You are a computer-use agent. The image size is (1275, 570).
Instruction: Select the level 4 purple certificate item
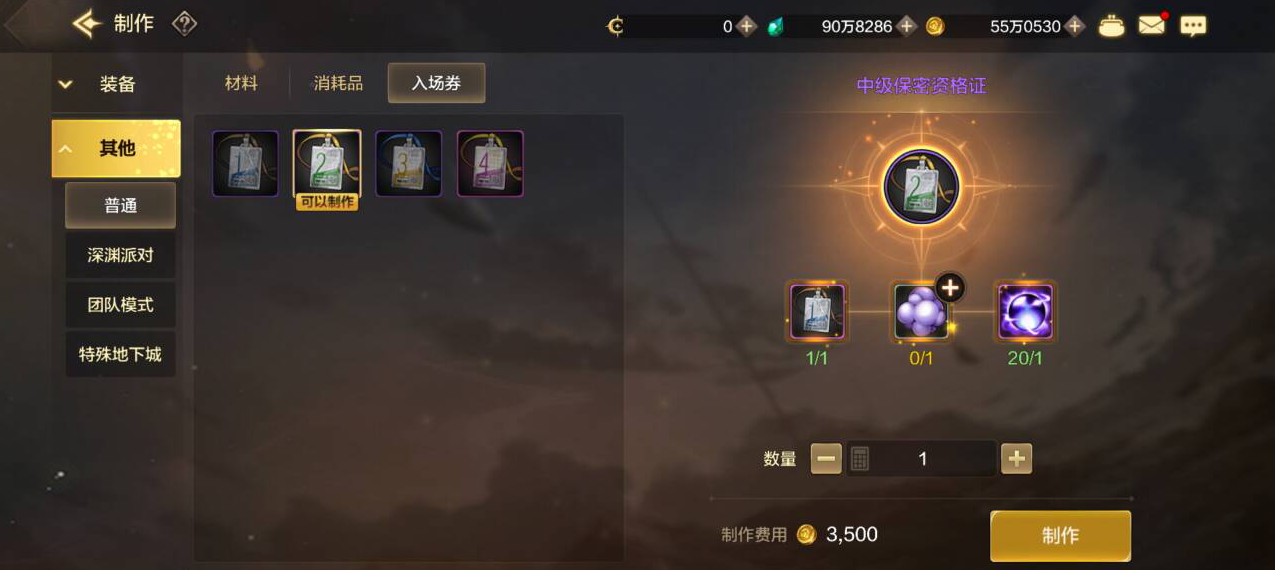click(490, 164)
